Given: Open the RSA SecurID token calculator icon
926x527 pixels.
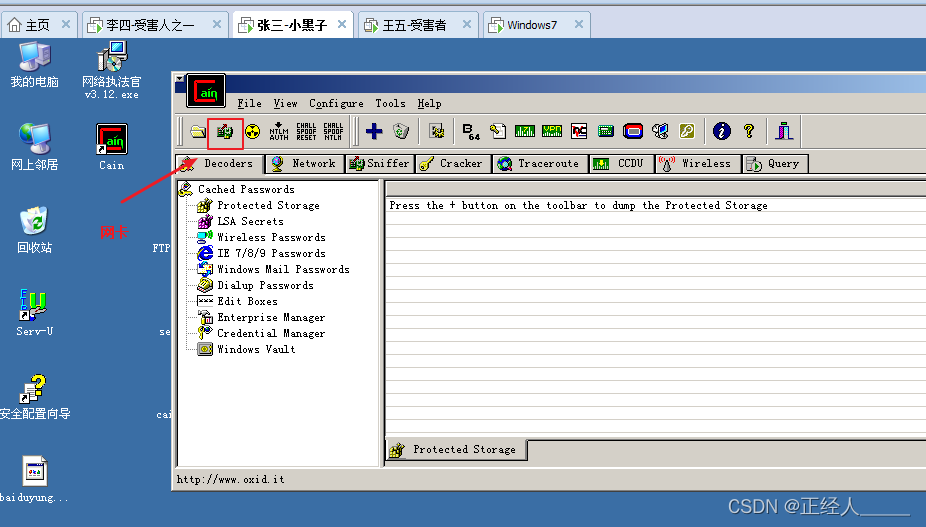Looking at the screenshot, I should pos(632,131).
